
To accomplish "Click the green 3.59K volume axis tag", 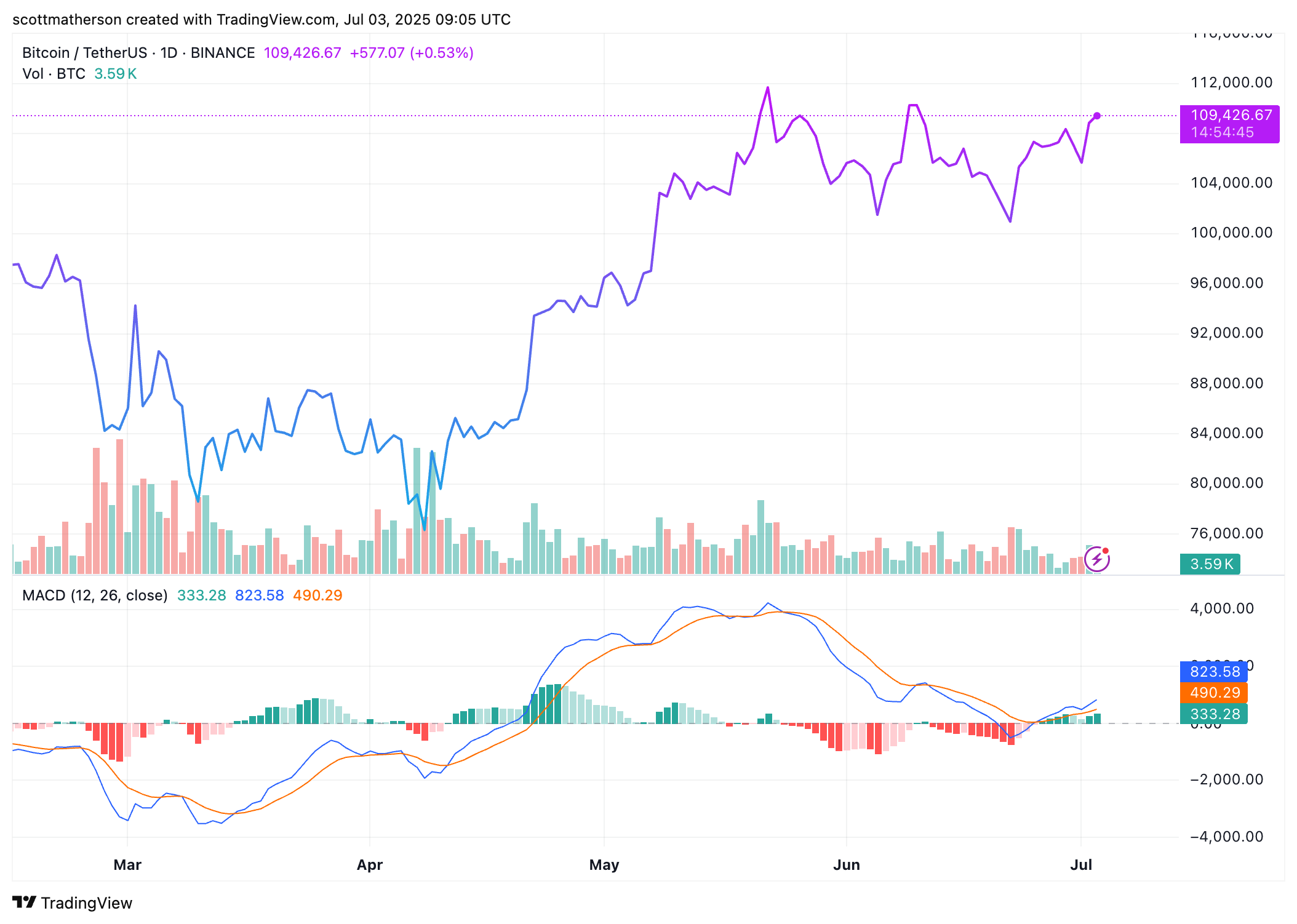I will pos(1210,564).
